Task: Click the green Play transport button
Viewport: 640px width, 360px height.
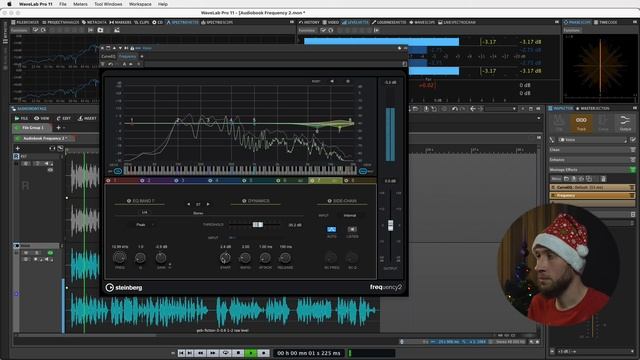Action: coord(251,353)
